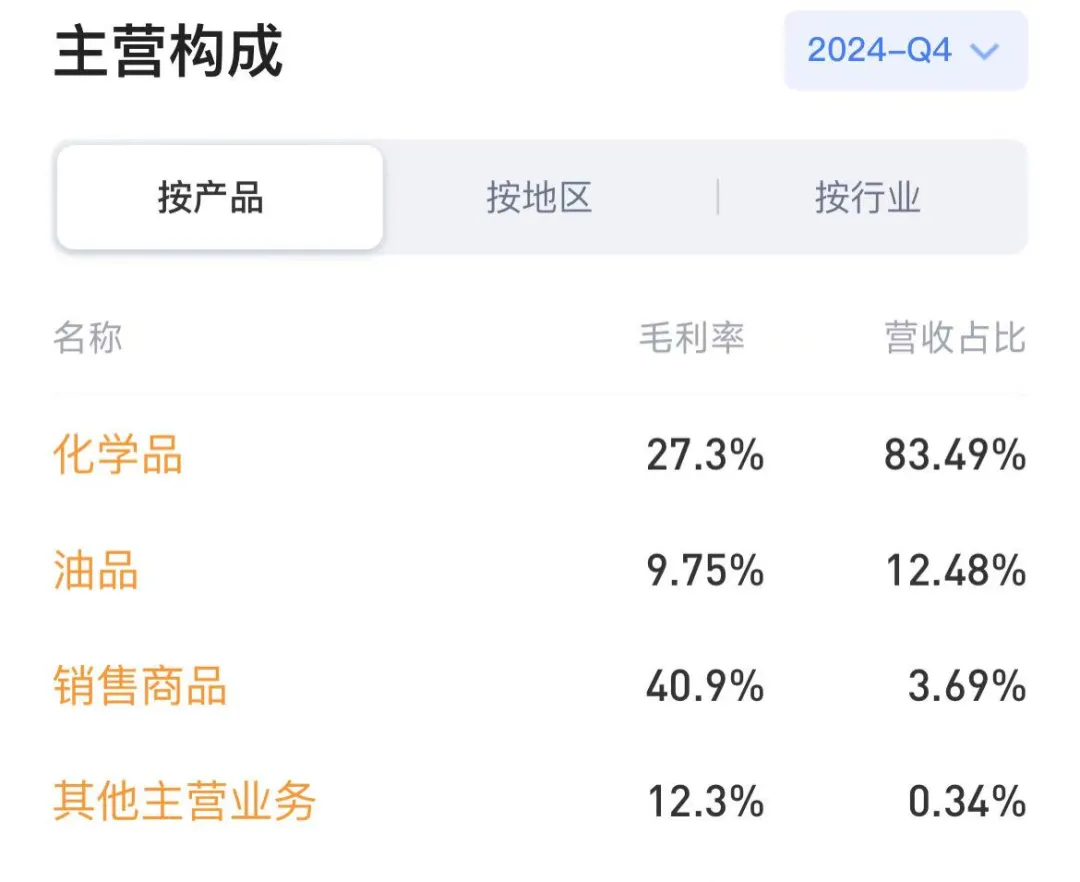Open the 化学品 product link
Screen dimensions: 1080x882
(118, 454)
